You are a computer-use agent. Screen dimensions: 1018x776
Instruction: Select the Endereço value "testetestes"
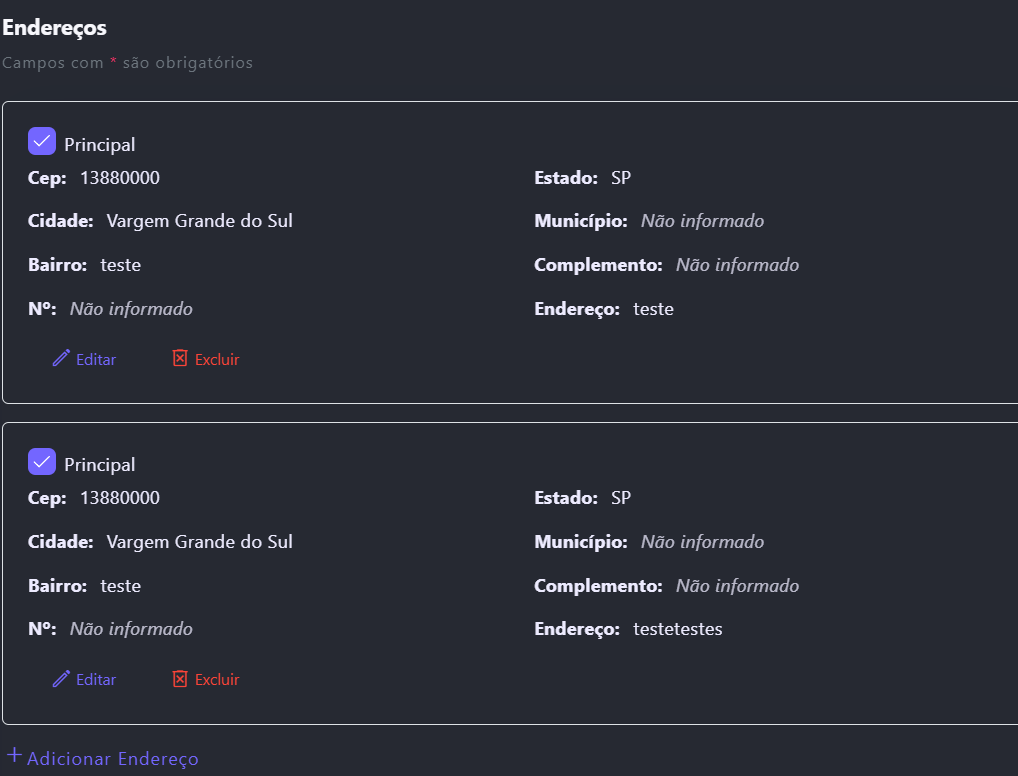click(x=678, y=629)
